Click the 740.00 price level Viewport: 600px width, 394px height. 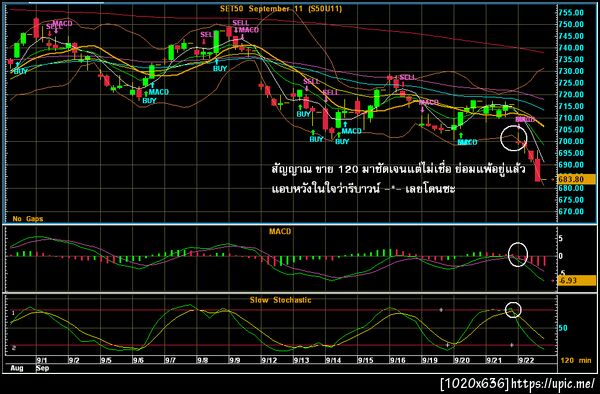(x=571, y=48)
